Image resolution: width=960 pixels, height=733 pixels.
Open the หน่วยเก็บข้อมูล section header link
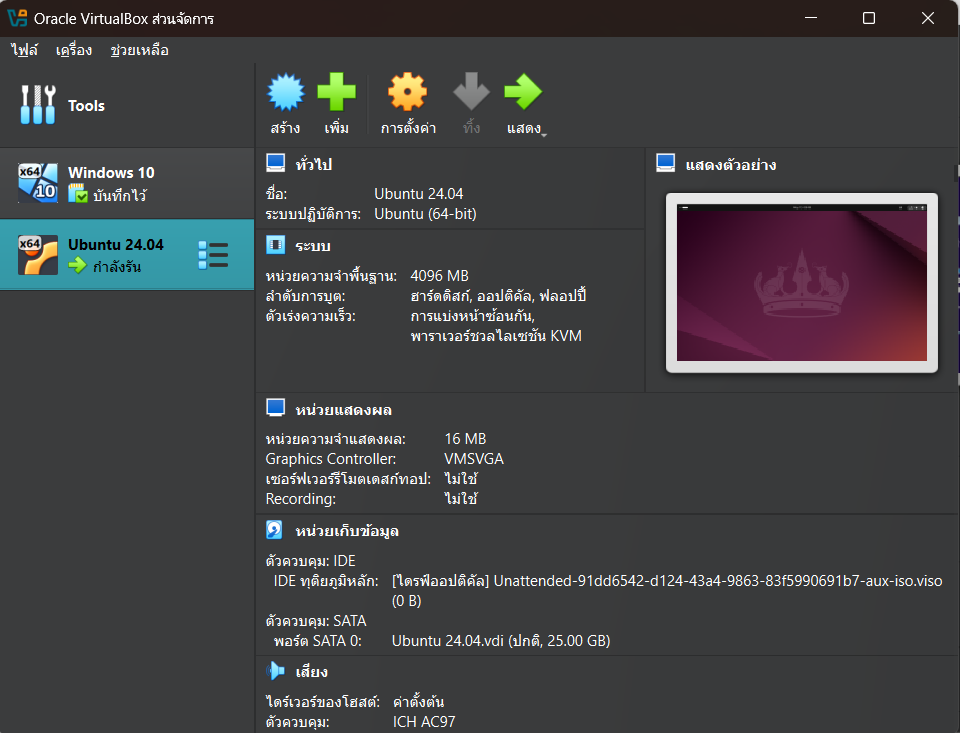[x=347, y=531]
